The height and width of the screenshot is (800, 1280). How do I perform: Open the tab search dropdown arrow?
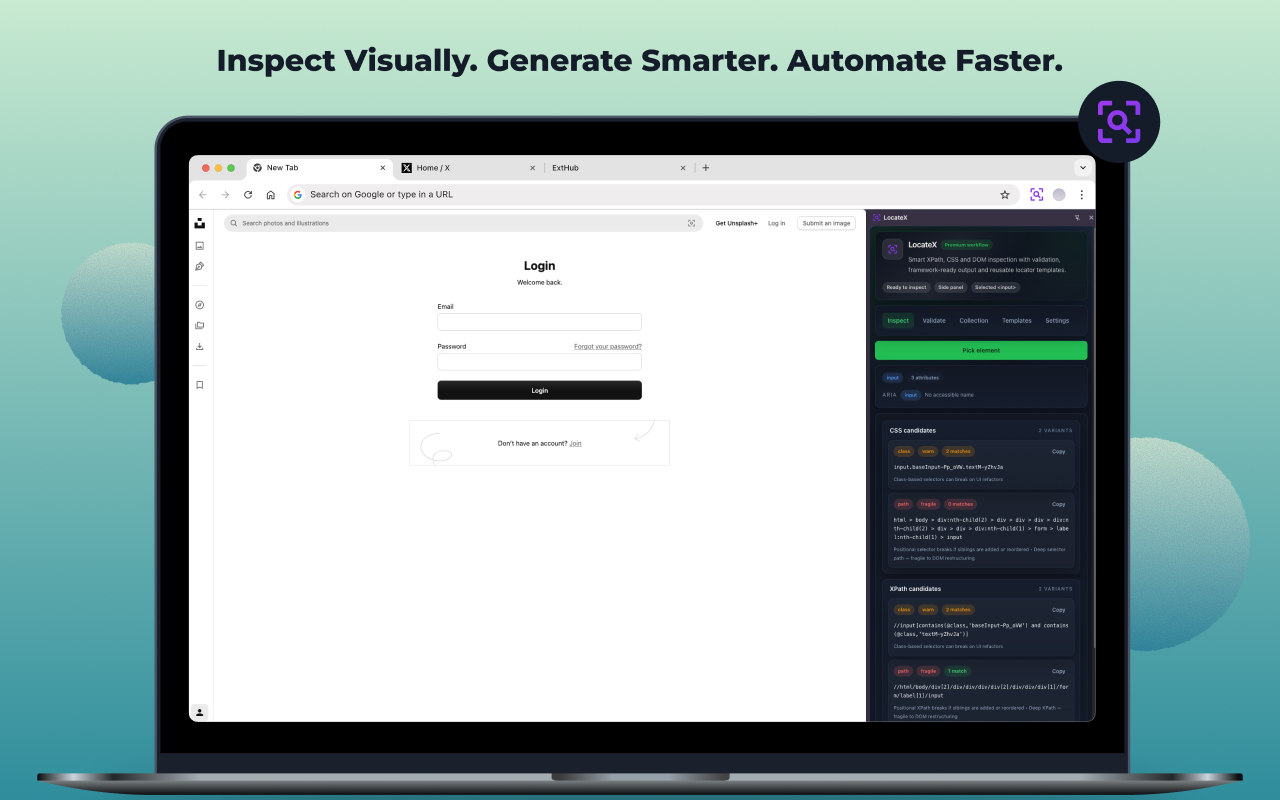1082,168
